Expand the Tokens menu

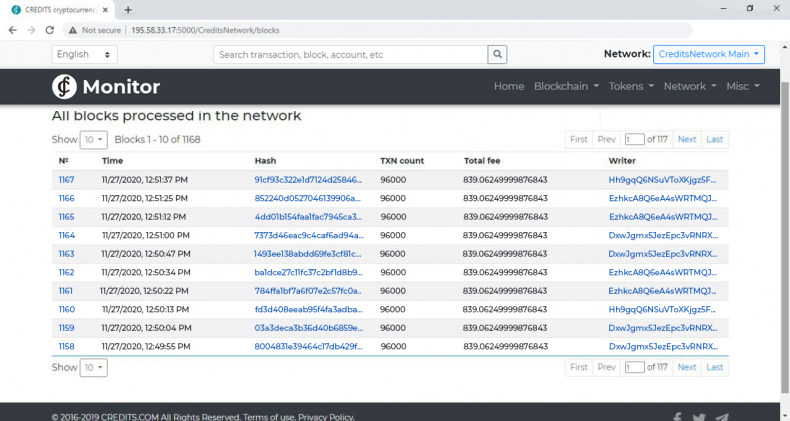(x=631, y=87)
